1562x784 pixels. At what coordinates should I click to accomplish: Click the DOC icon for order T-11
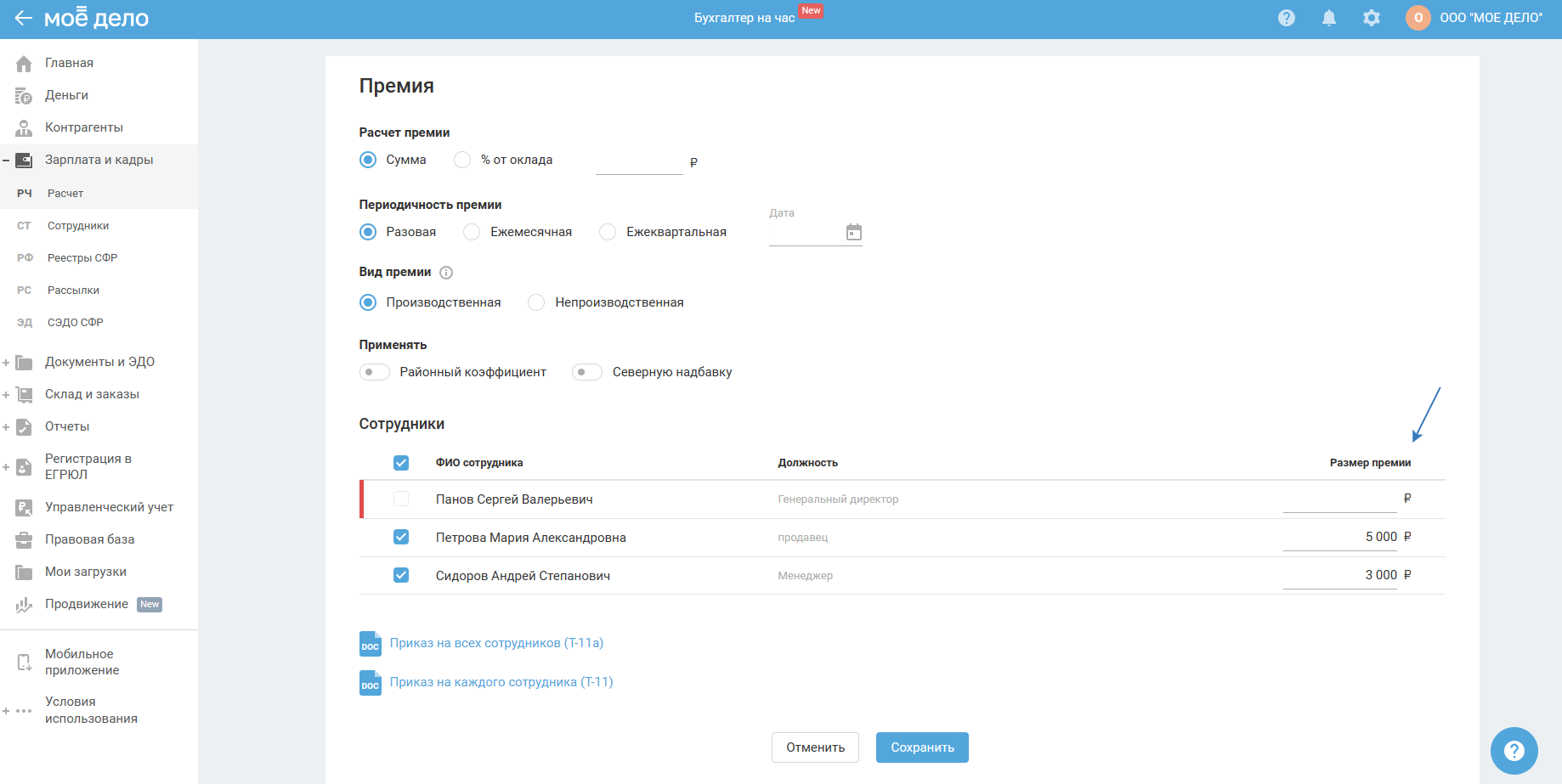pyautogui.click(x=371, y=683)
